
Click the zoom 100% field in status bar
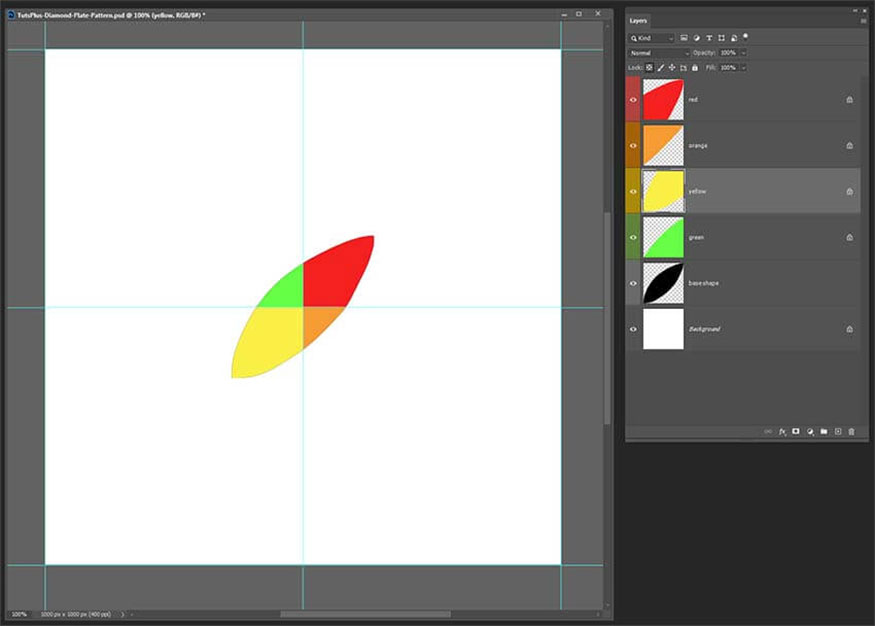pos(20,614)
